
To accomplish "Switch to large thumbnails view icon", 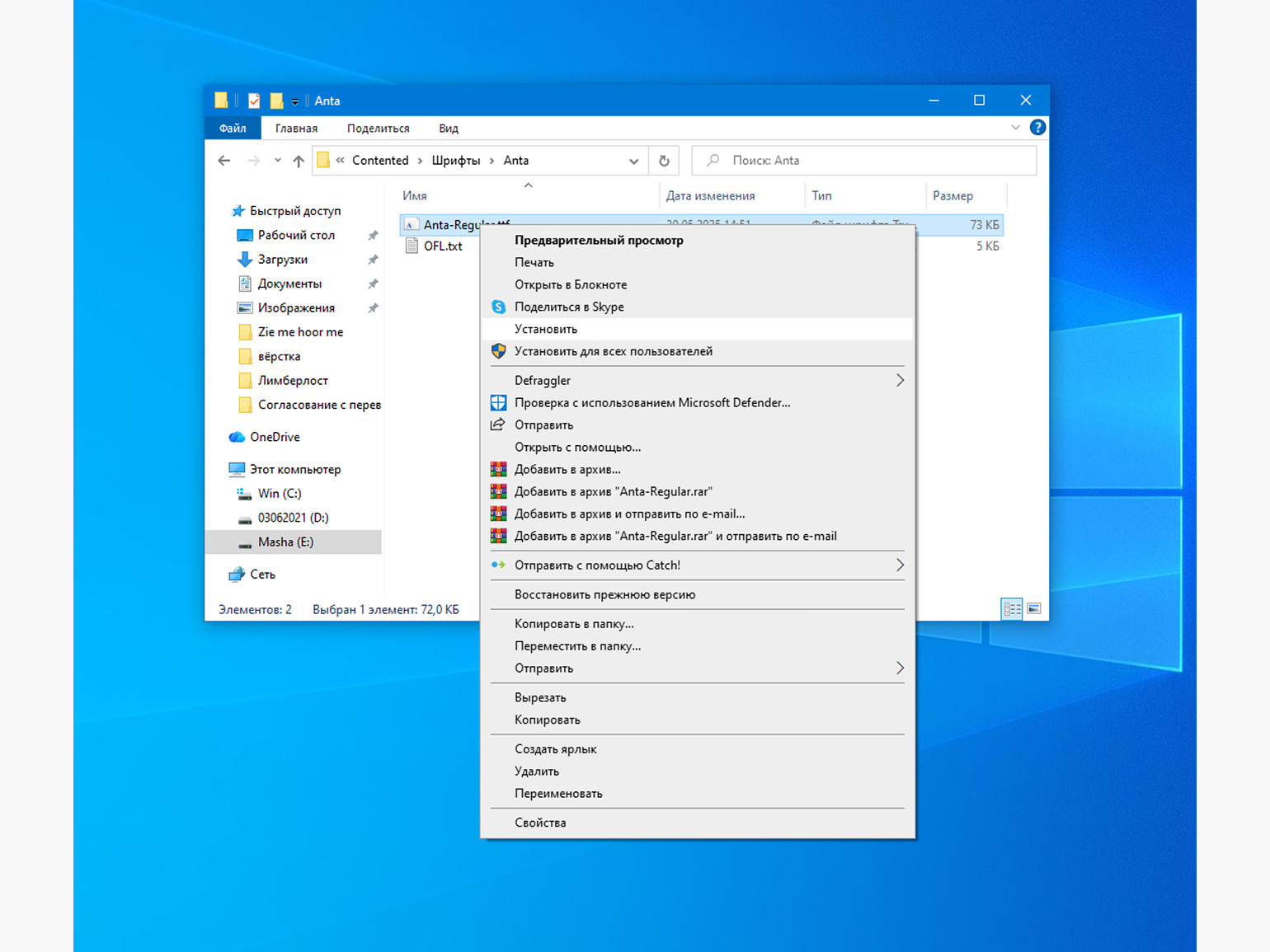I will click(x=1033, y=609).
